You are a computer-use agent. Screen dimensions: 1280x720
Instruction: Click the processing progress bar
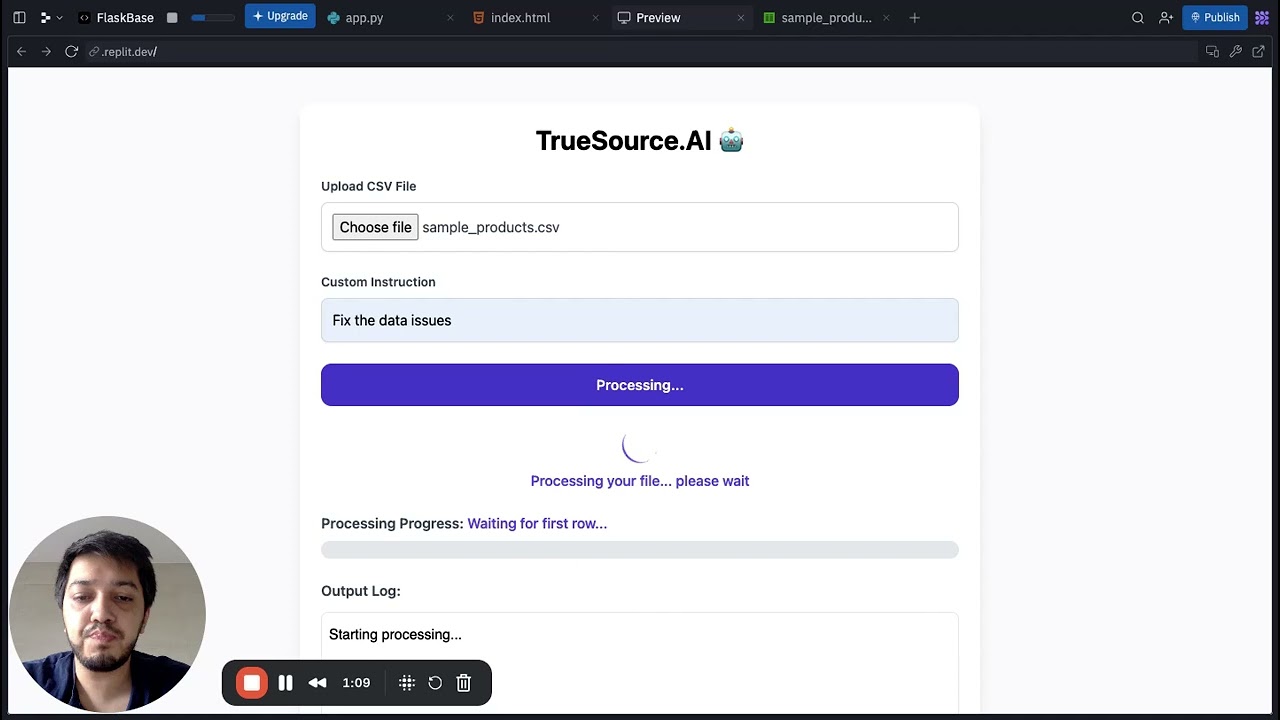(x=640, y=550)
